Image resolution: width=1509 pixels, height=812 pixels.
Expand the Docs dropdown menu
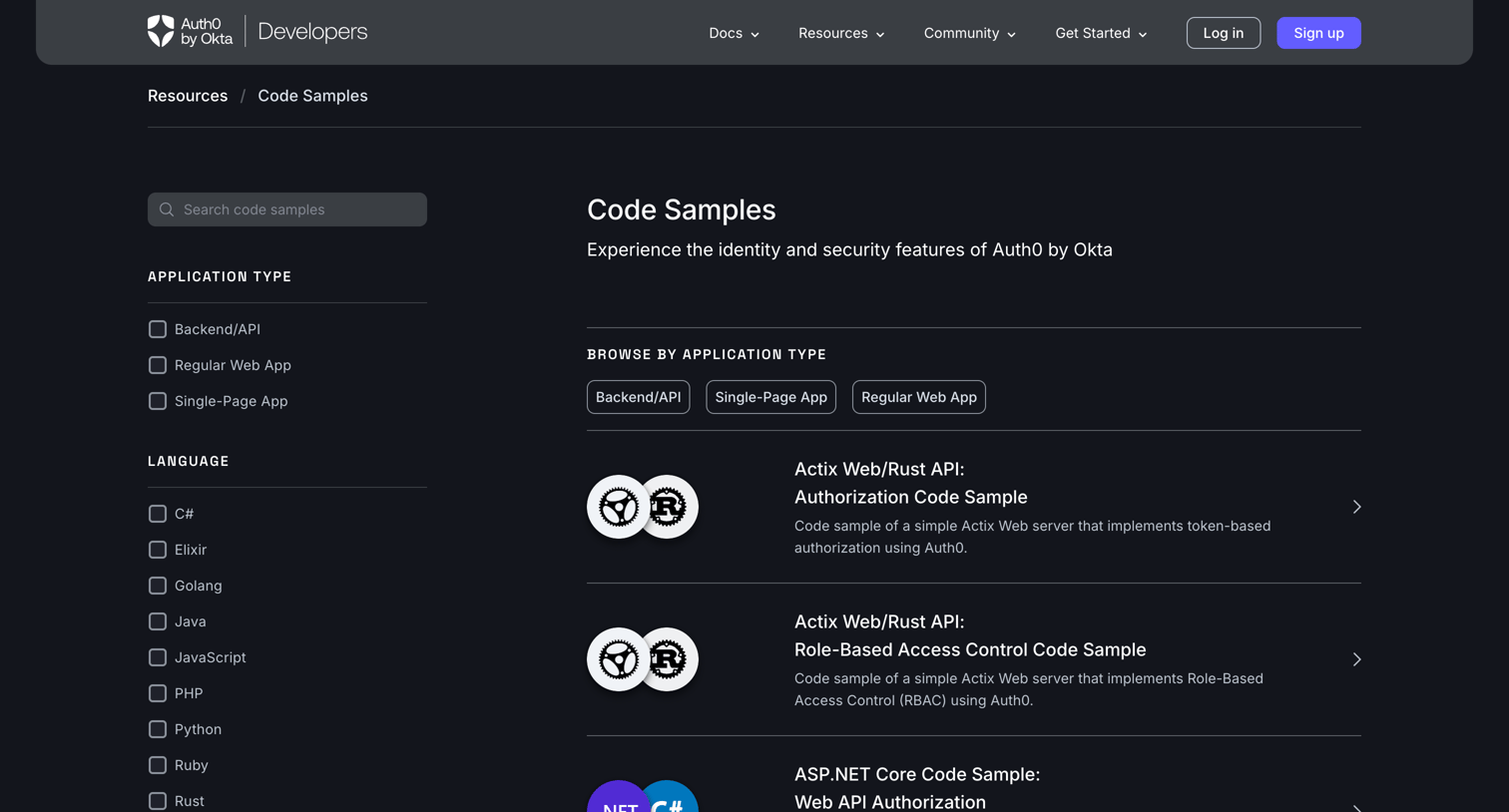pos(734,33)
